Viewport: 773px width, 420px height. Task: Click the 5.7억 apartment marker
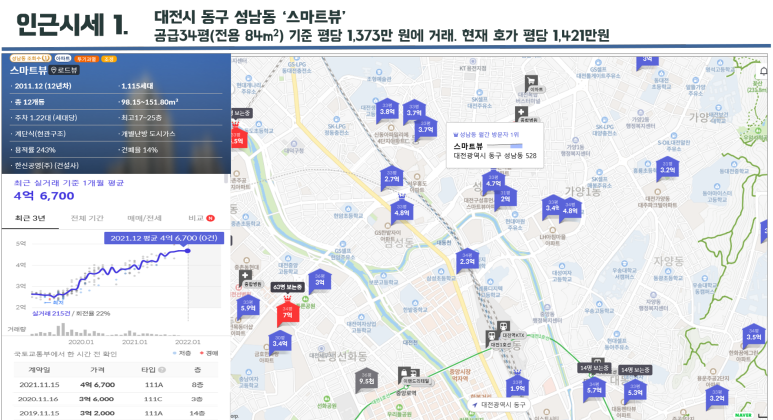click(x=594, y=389)
